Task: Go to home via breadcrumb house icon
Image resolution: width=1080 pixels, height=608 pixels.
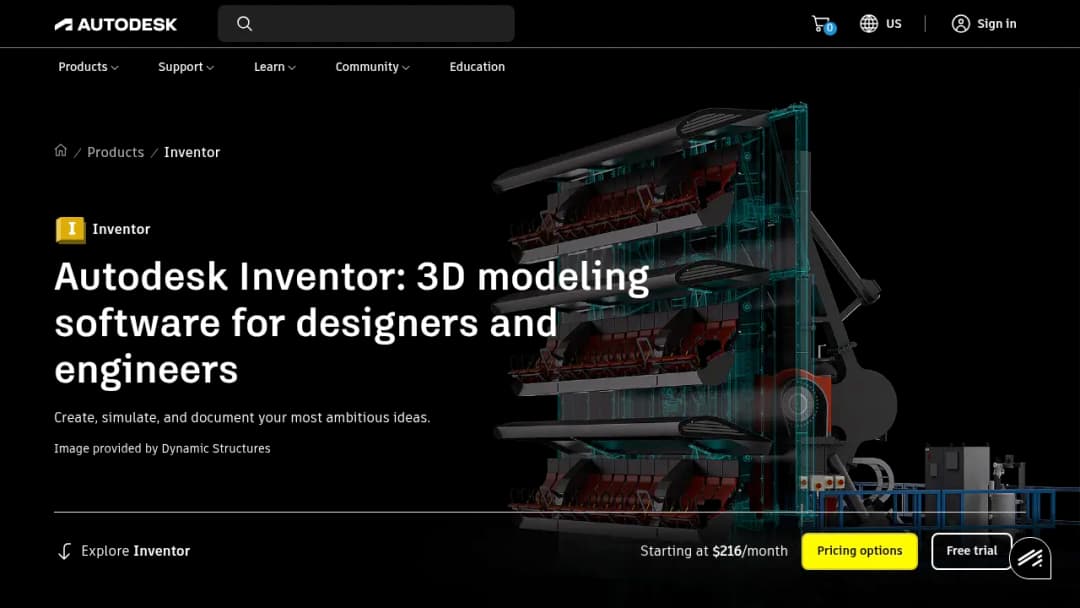Action: click(61, 151)
